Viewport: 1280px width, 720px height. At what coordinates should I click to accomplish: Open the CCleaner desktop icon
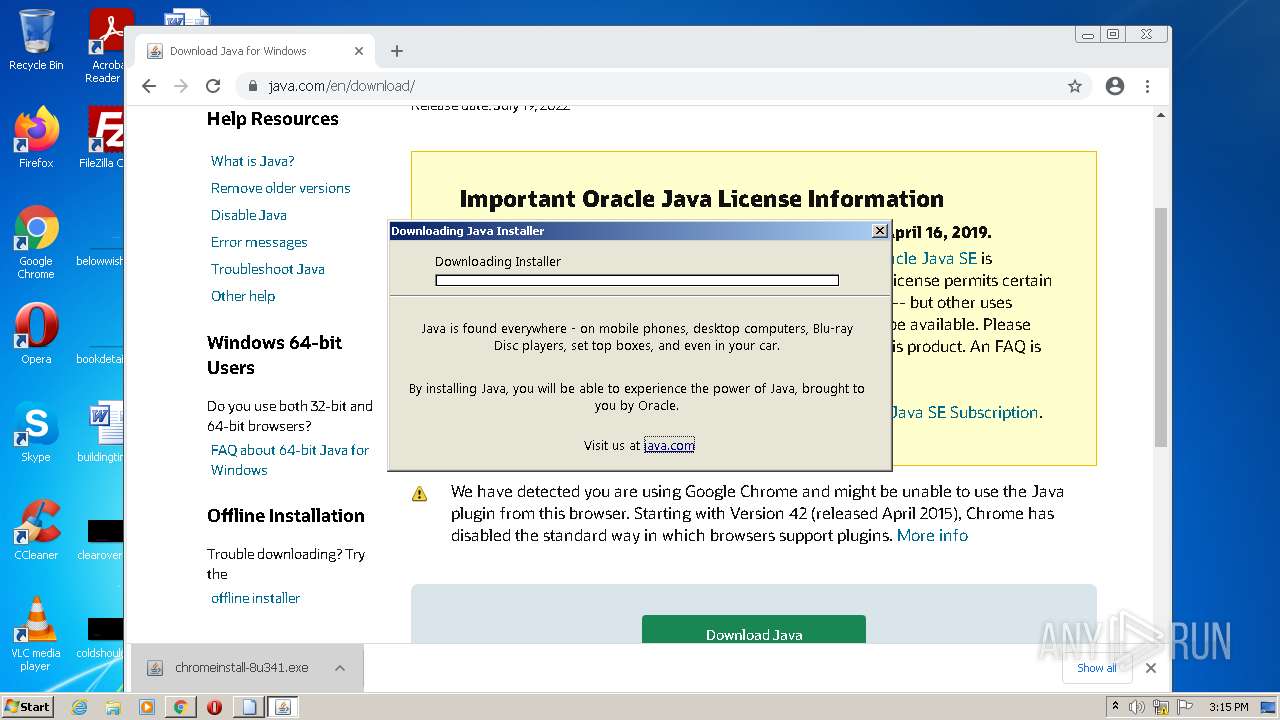pyautogui.click(x=36, y=529)
